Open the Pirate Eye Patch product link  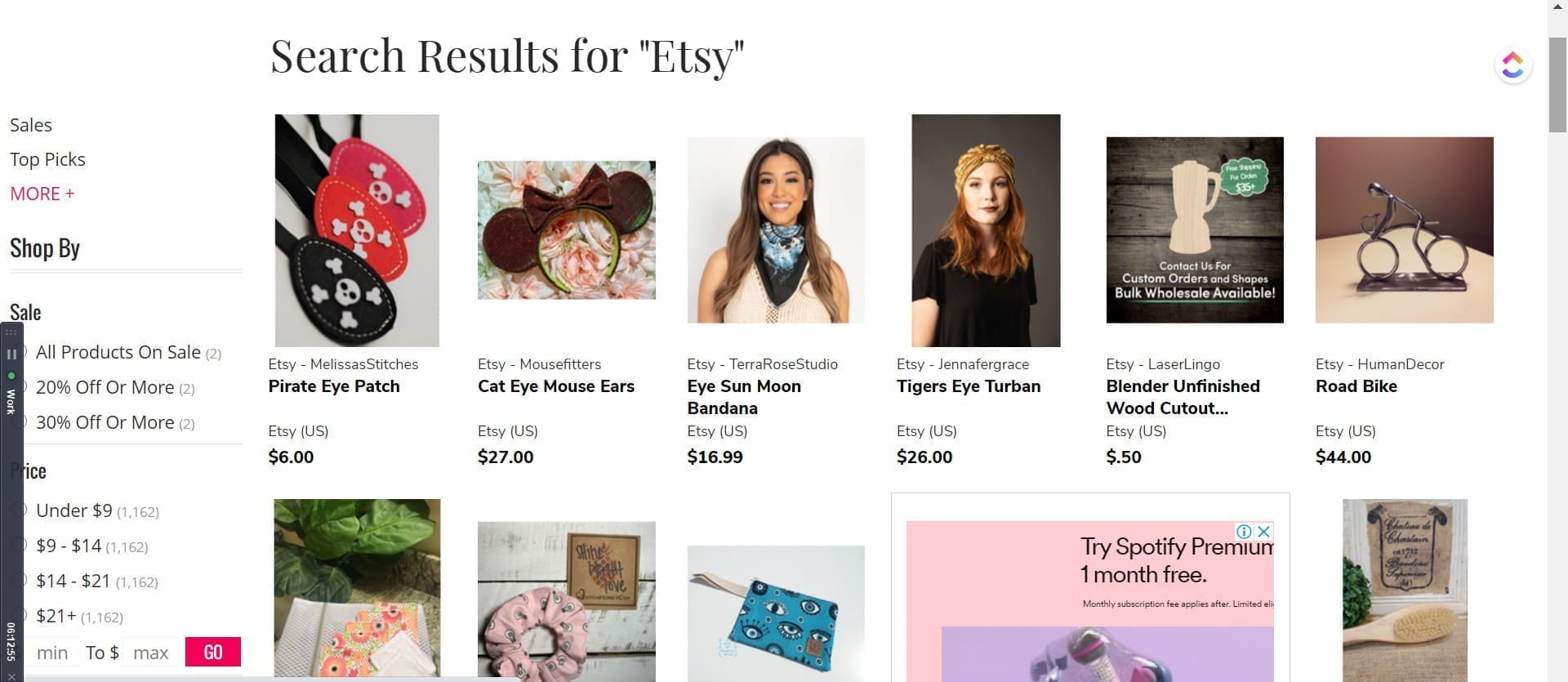tap(334, 386)
